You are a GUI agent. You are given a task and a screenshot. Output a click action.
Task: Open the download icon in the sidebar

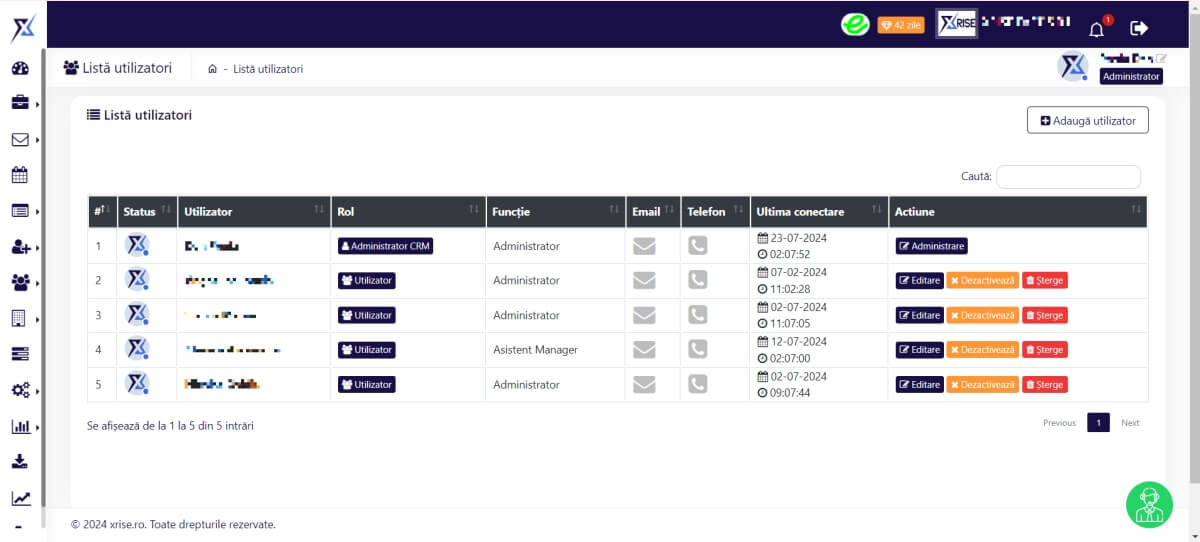coord(20,461)
